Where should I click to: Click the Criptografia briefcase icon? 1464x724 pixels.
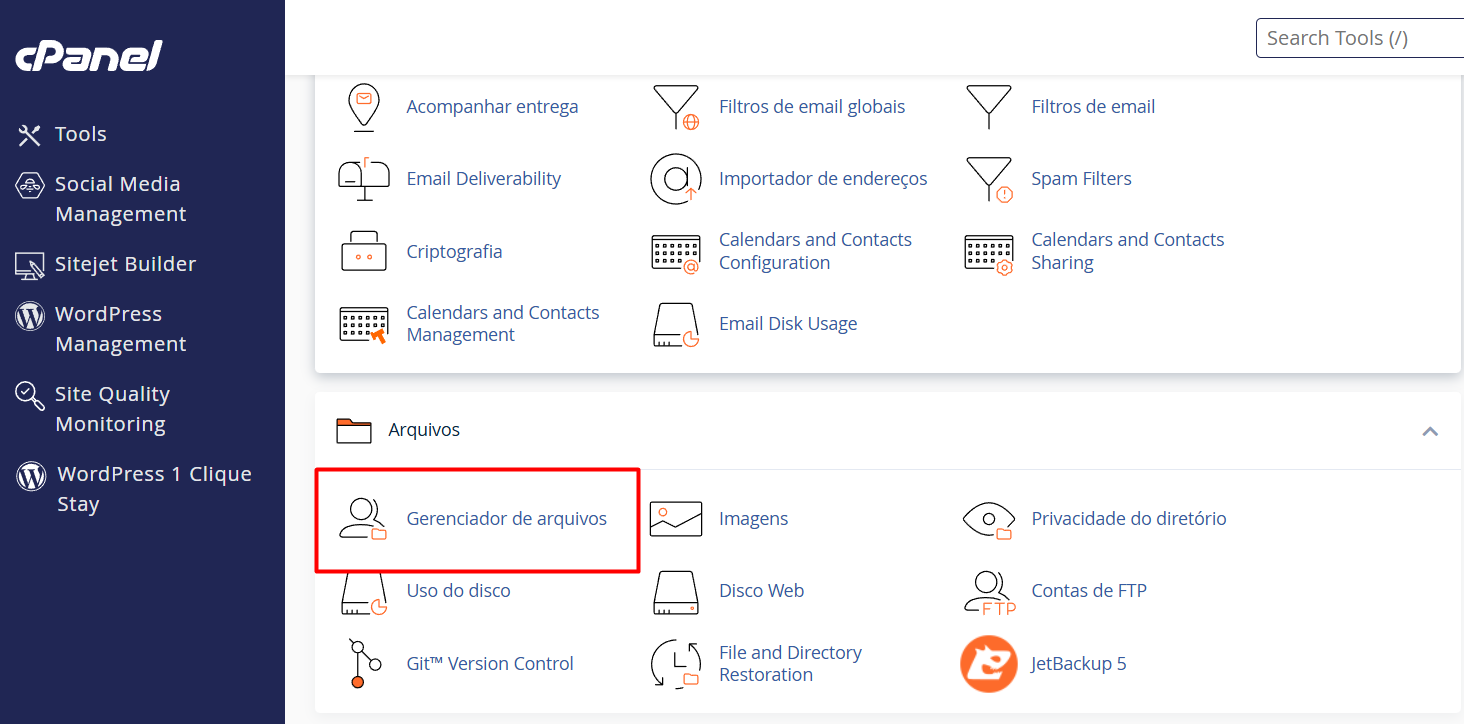(x=364, y=250)
